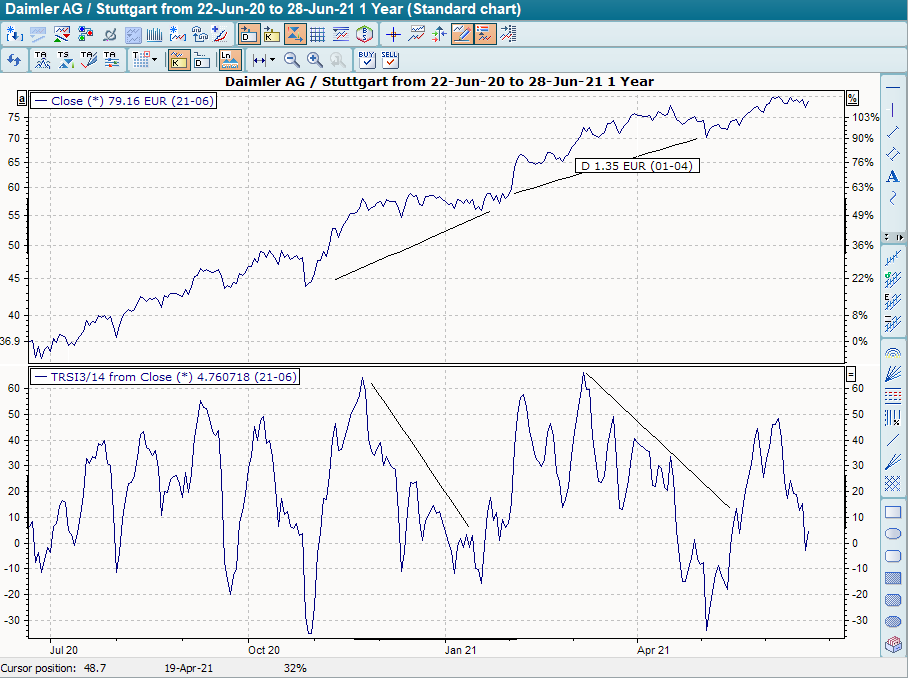Select the ellipse drawing tool

894,533
